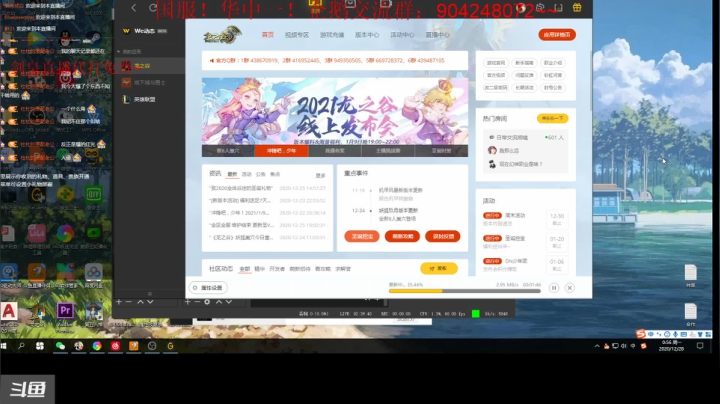
Task: Filter 社区动态 by 求解答
Action: pyautogui.click(x=343, y=269)
